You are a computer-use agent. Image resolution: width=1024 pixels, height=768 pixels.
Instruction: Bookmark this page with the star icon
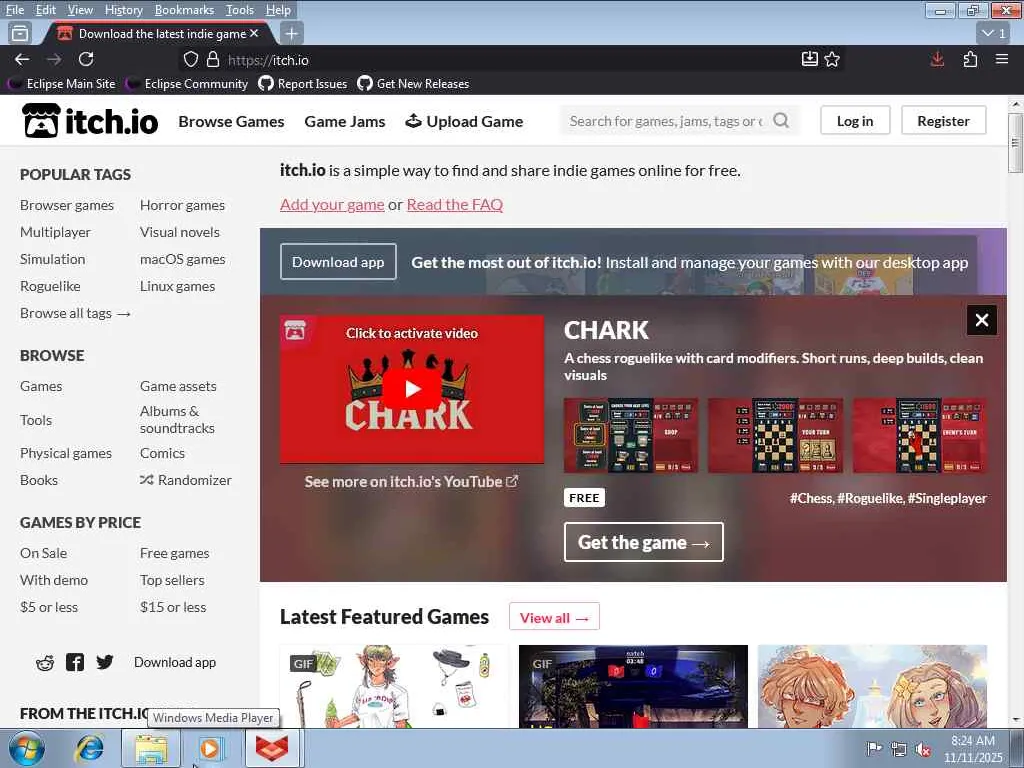[x=832, y=59]
